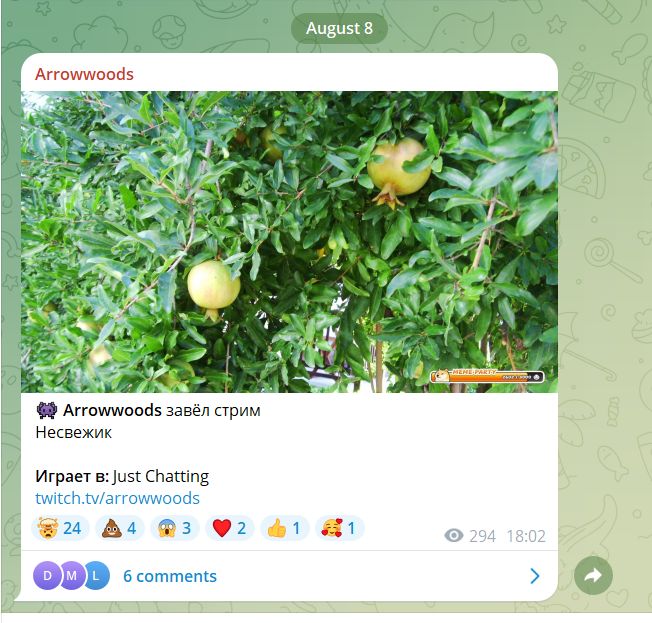Screen dimensions: 652x623
Task: Select the smiling face with hearts reaction
Action: 340,528
